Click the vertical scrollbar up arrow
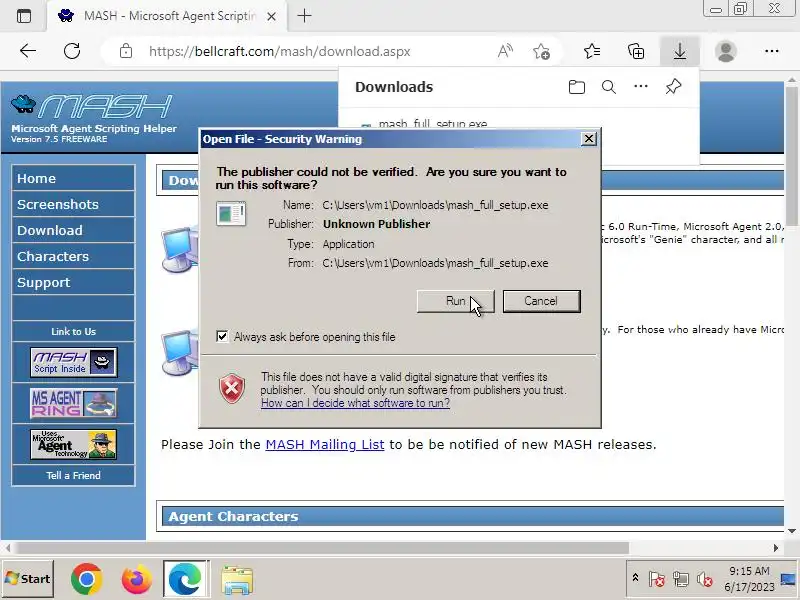The image size is (800, 600). tap(792, 81)
